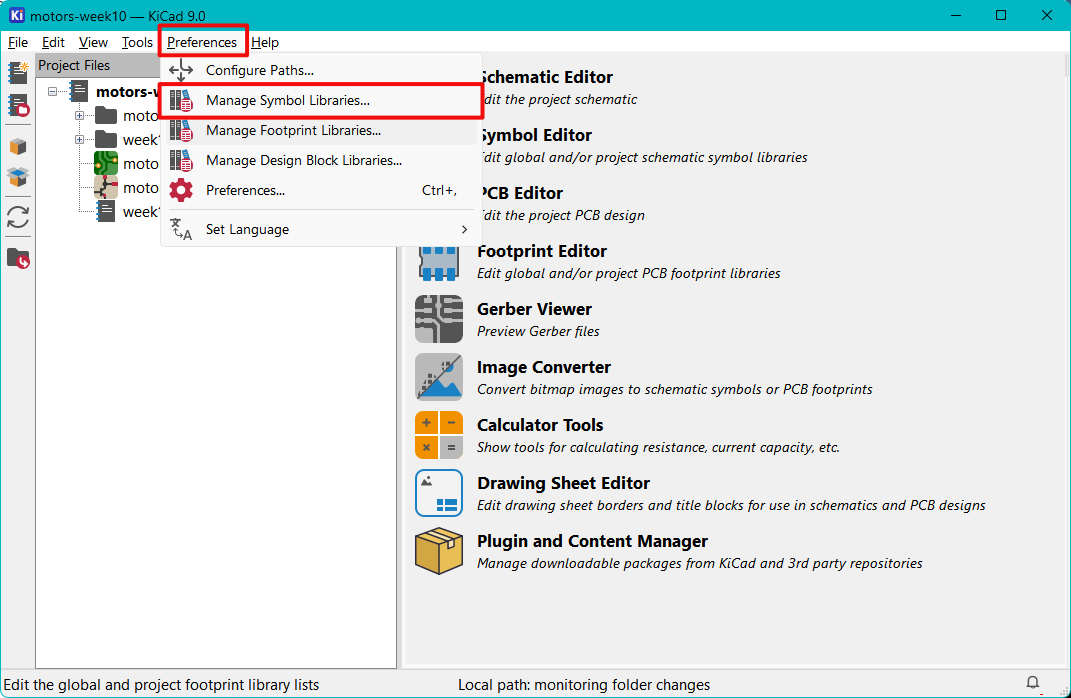Click 'Edit global and/or project PCB footprint libraries' text
The height and width of the screenshot is (698, 1071).
click(628, 273)
